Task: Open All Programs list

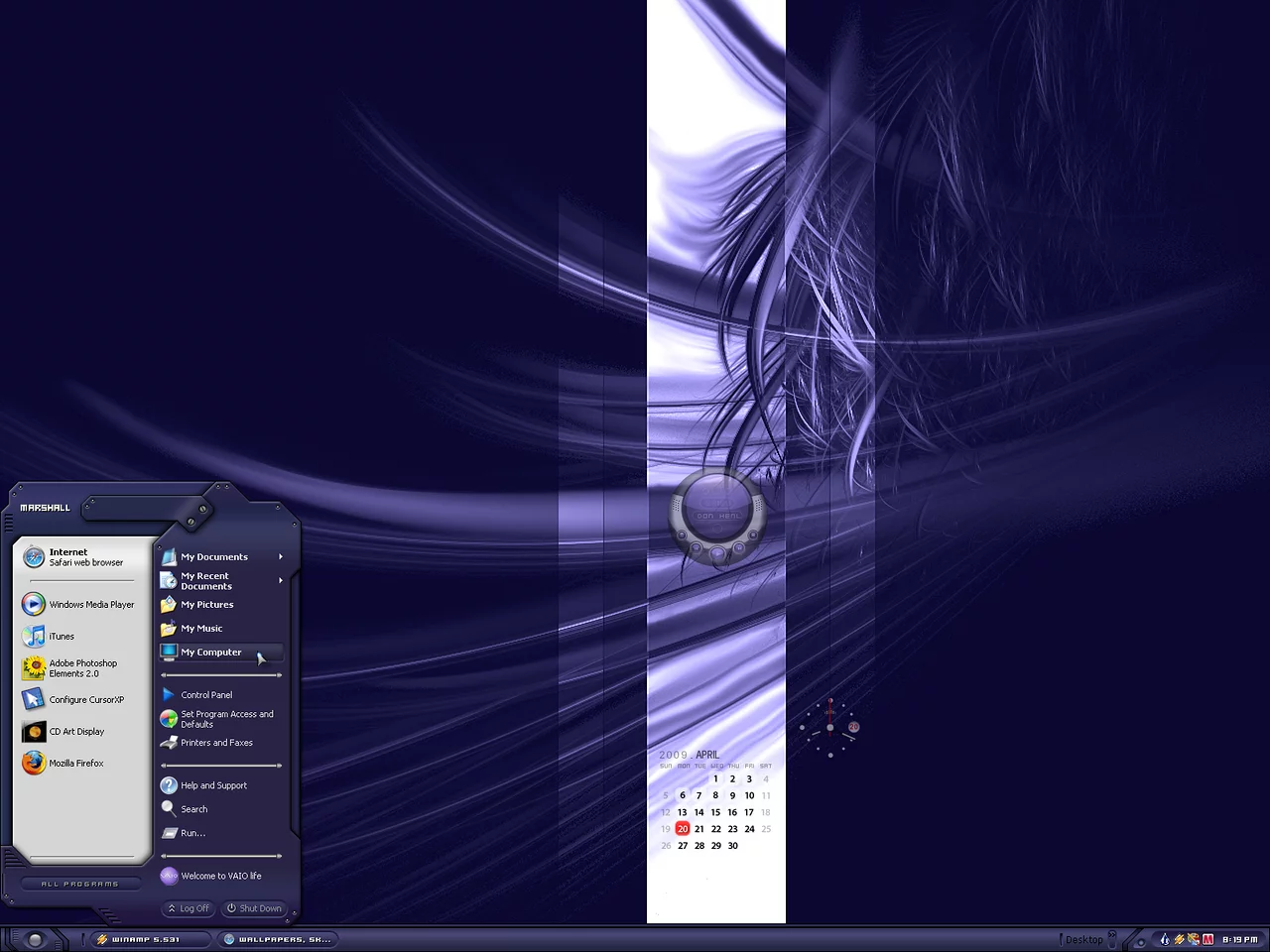Action: pyautogui.click(x=79, y=884)
